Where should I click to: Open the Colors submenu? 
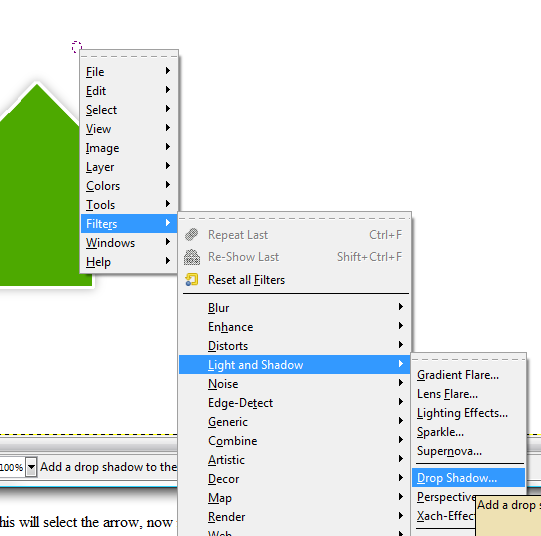pyautogui.click(x=129, y=186)
